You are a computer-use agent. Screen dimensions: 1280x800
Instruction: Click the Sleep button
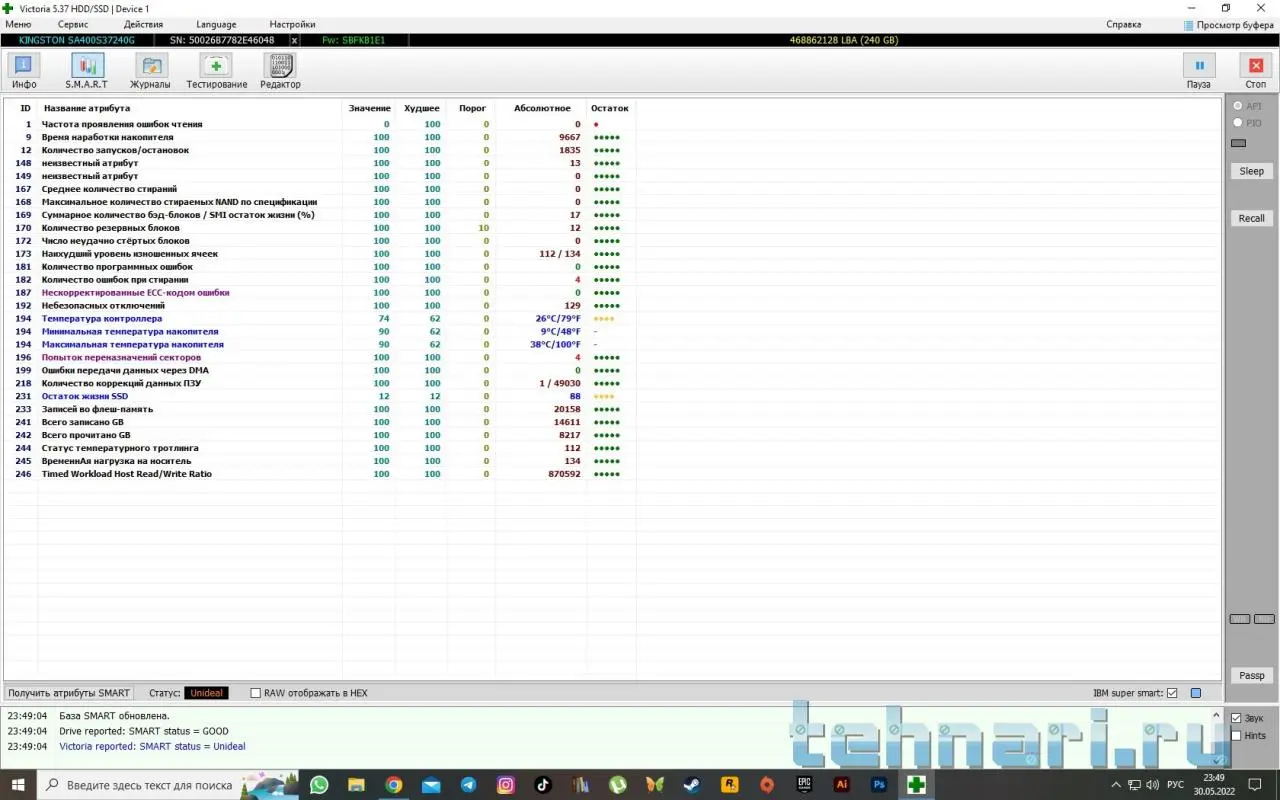(x=1251, y=171)
